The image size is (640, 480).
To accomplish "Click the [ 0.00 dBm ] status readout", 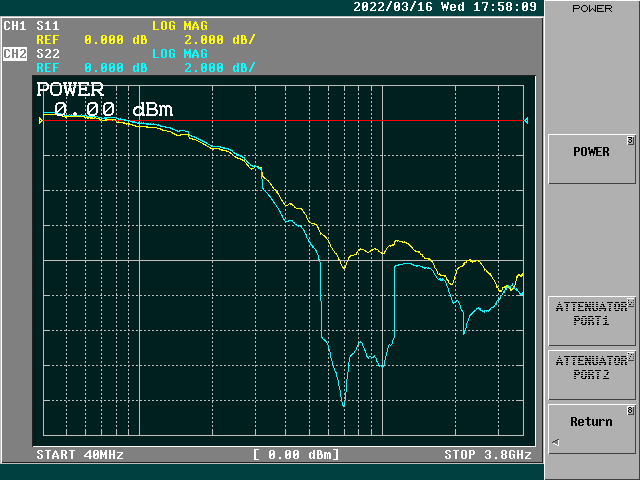I will [x=296, y=455].
